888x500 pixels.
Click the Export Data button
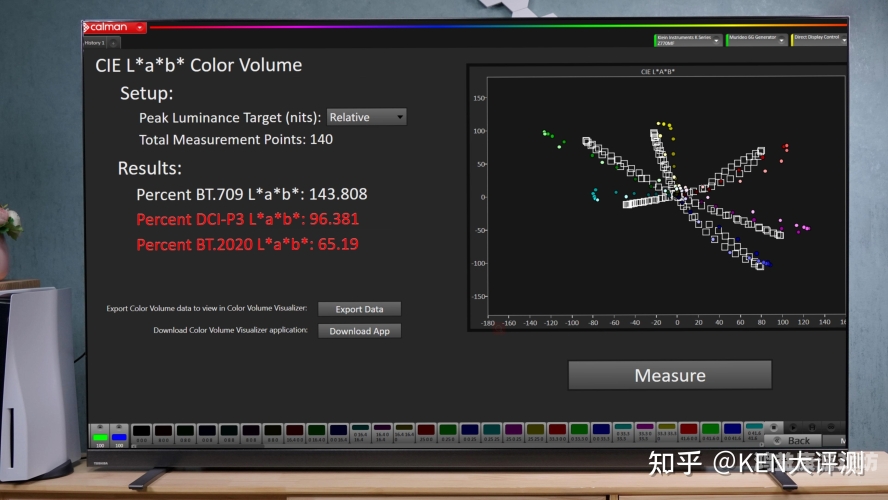pyautogui.click(x=359, y=309)
